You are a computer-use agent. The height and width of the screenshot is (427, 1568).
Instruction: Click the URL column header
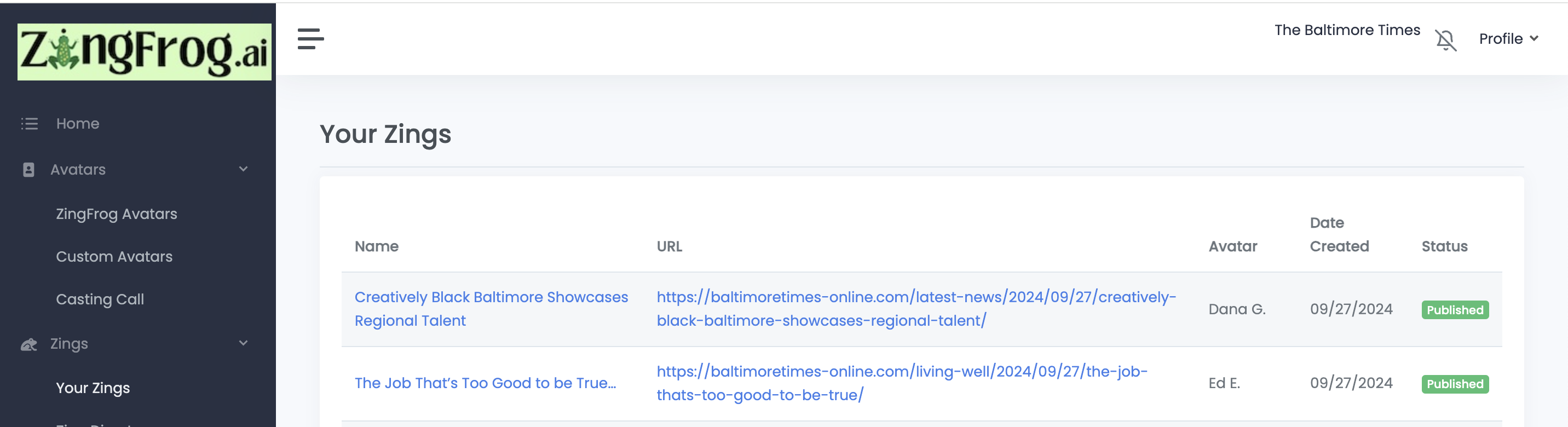669,246
